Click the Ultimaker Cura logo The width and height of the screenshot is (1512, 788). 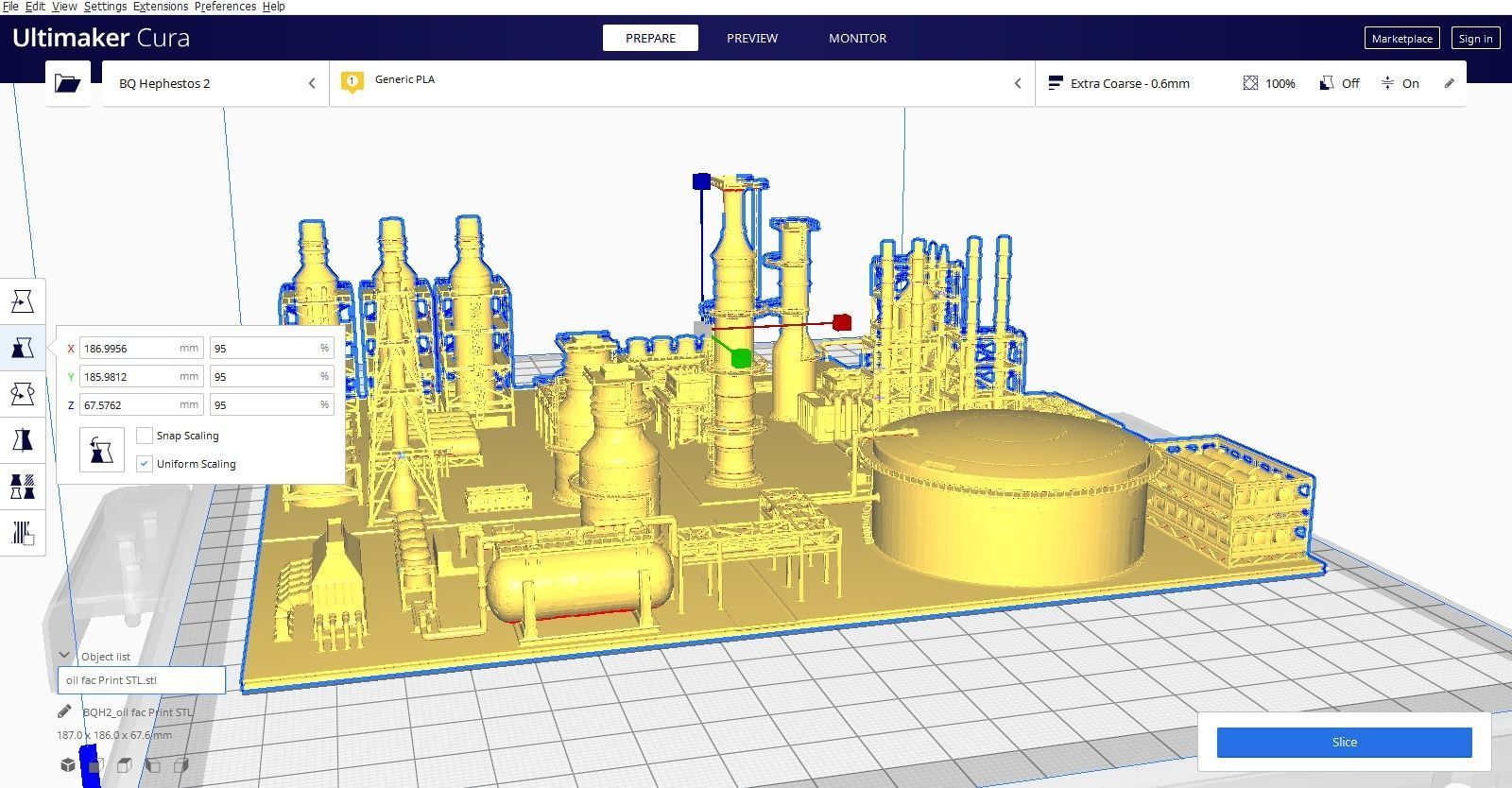pos(101,38)
